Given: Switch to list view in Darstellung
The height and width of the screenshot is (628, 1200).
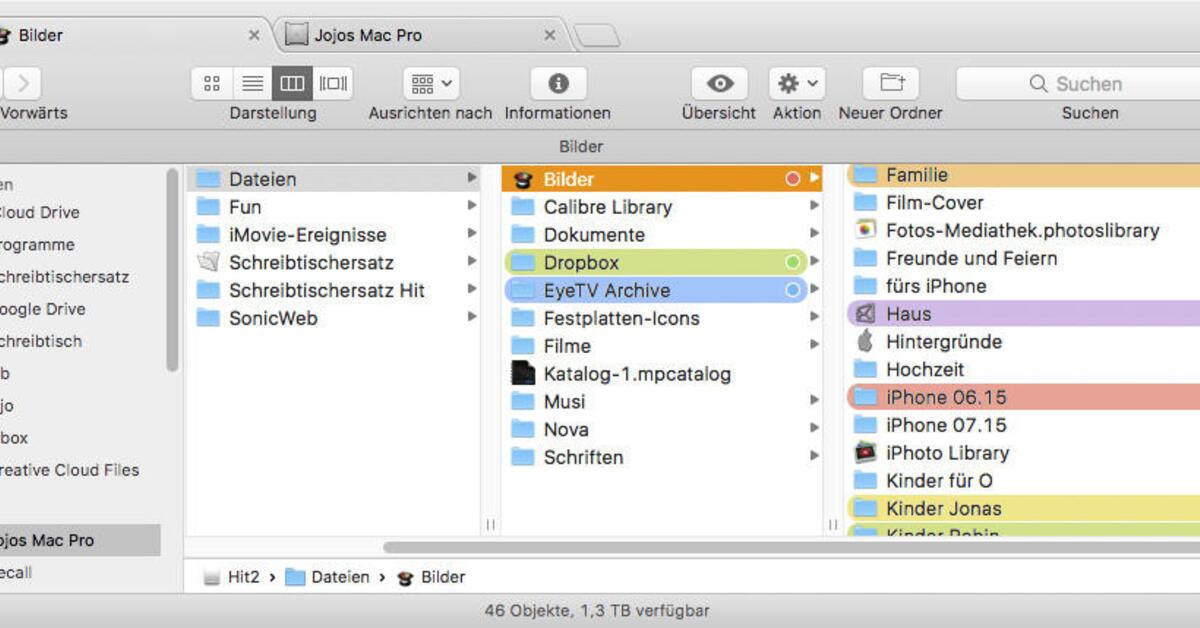Looking at the screenshot, I should point(253,84).
